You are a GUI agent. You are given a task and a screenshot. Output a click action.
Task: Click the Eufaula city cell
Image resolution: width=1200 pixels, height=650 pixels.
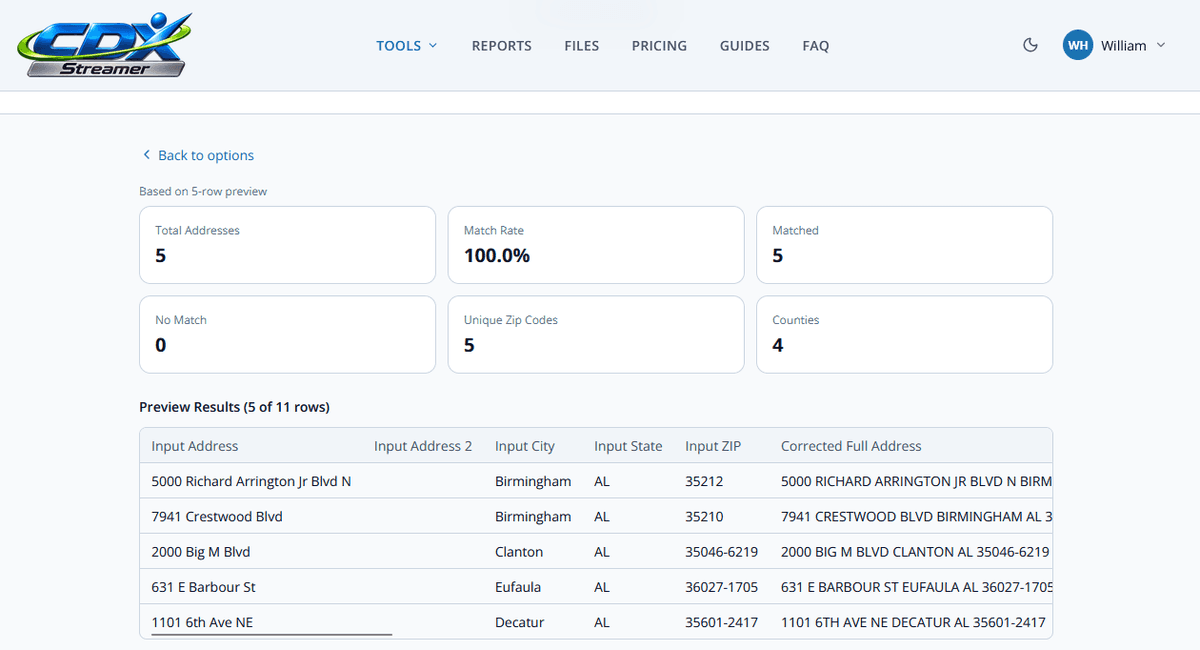tap(519, 587)
